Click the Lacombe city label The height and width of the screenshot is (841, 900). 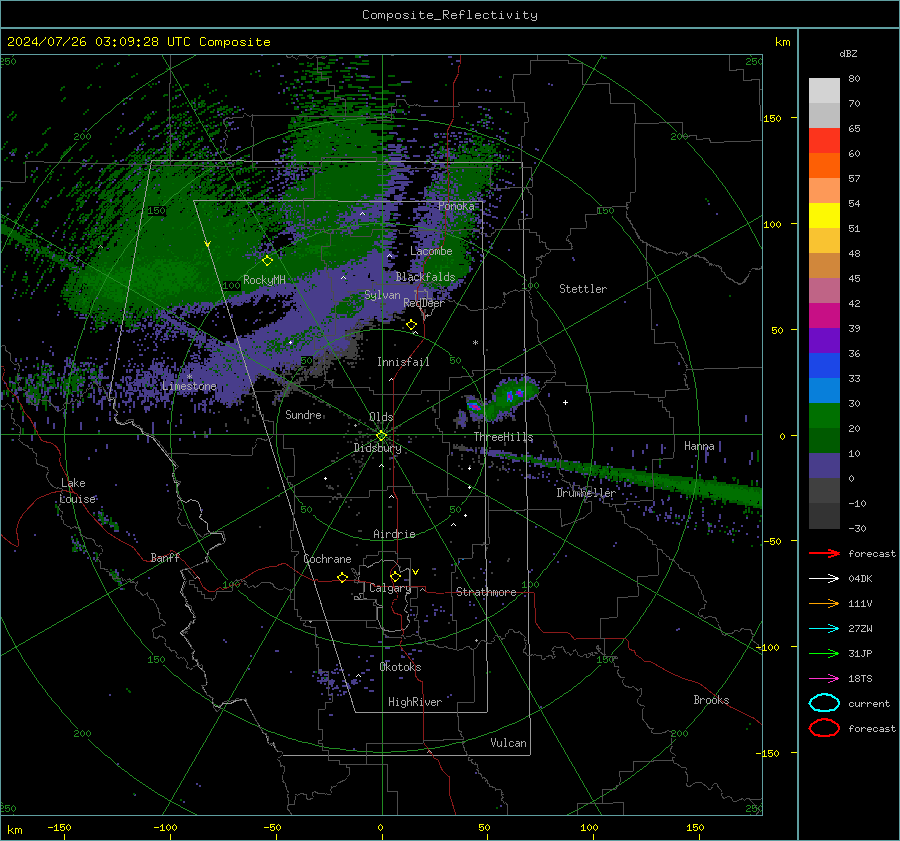431,251
